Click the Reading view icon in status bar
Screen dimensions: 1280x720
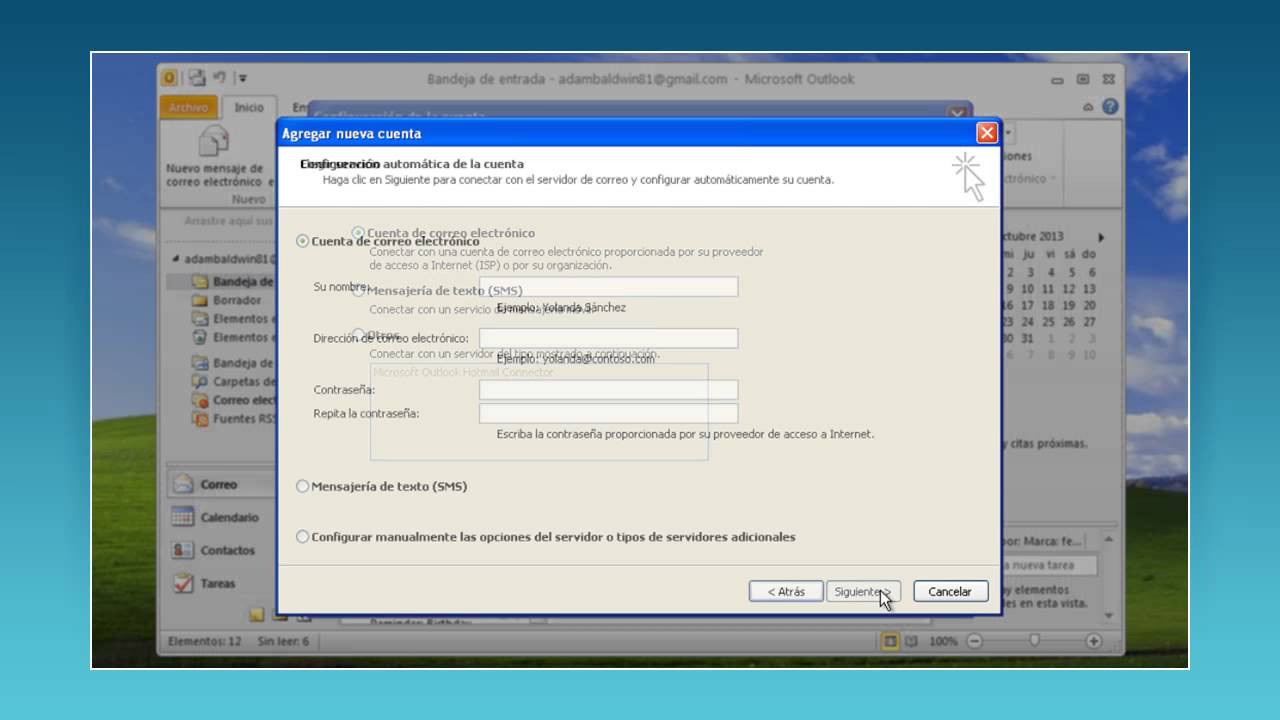point(911,641)
